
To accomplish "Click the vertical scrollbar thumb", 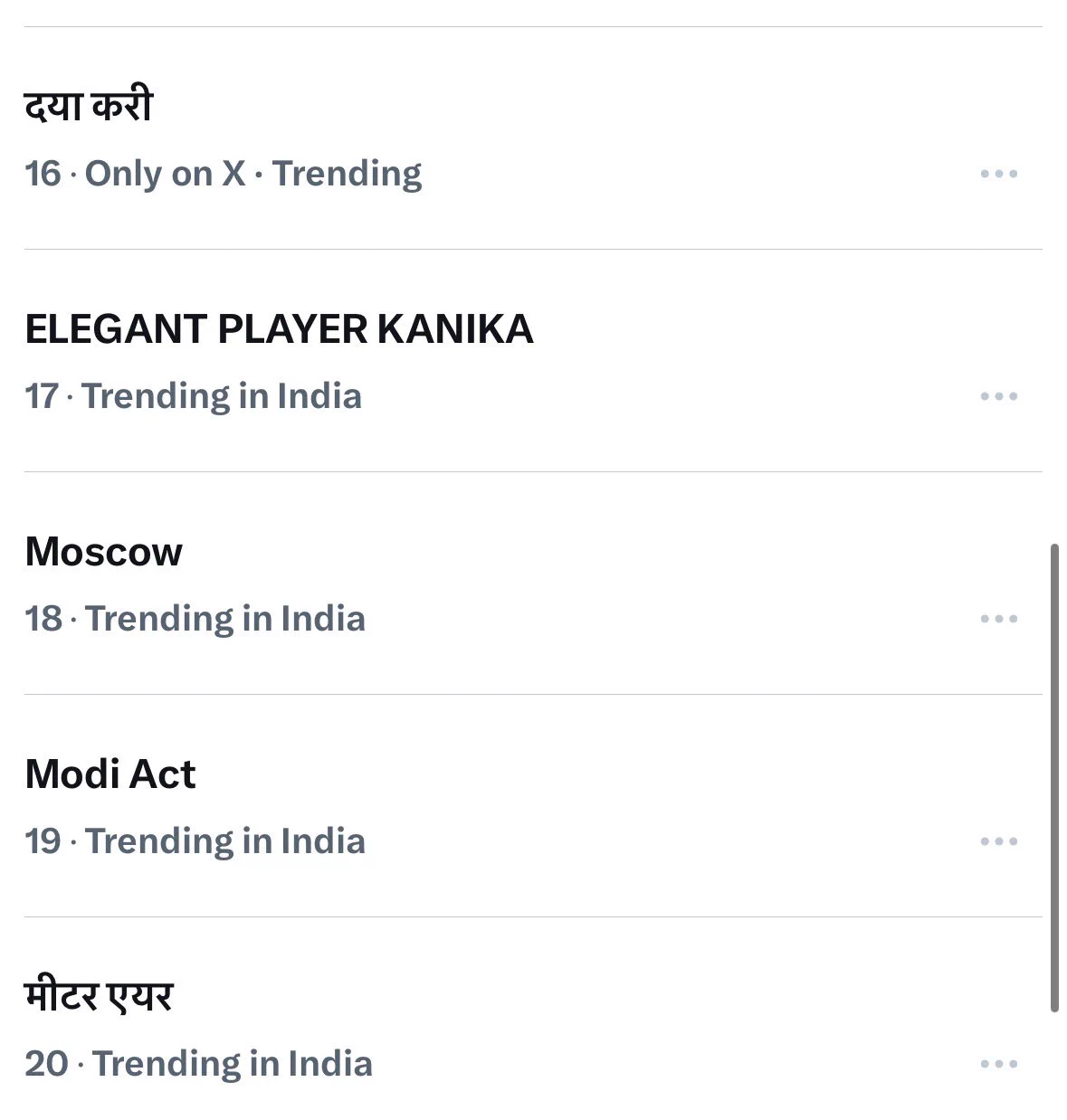I will click(x=1054, y=778).
